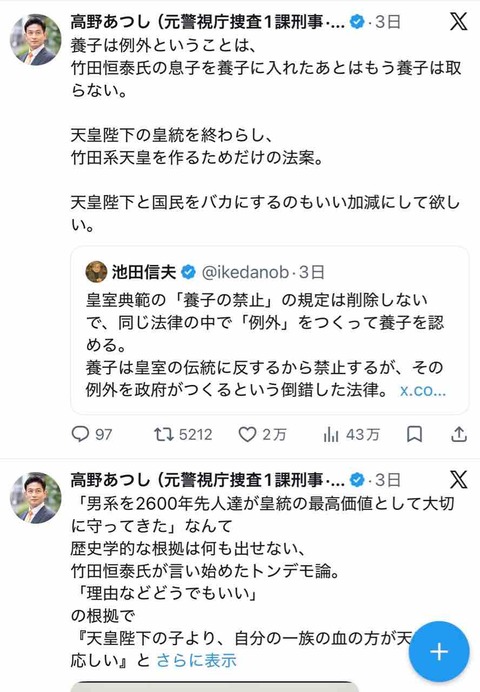Image resolution: width=480 pixels, height=692 pixels.
Task: Tap the X logo on first post
Action: click(x=458, y=21)
